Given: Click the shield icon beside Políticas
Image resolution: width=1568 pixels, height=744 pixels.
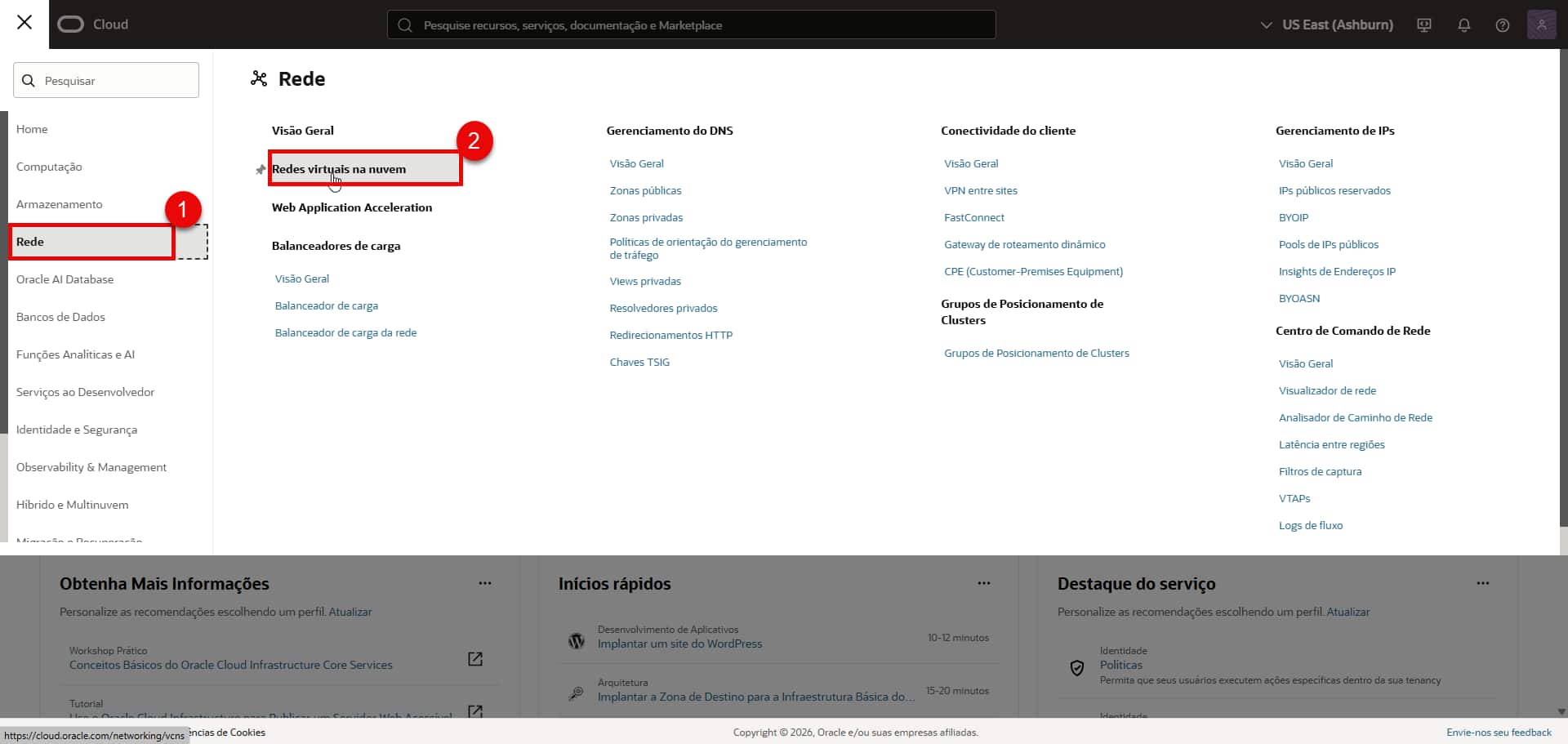Looking at the screenshot, I should coord(1077,668).
